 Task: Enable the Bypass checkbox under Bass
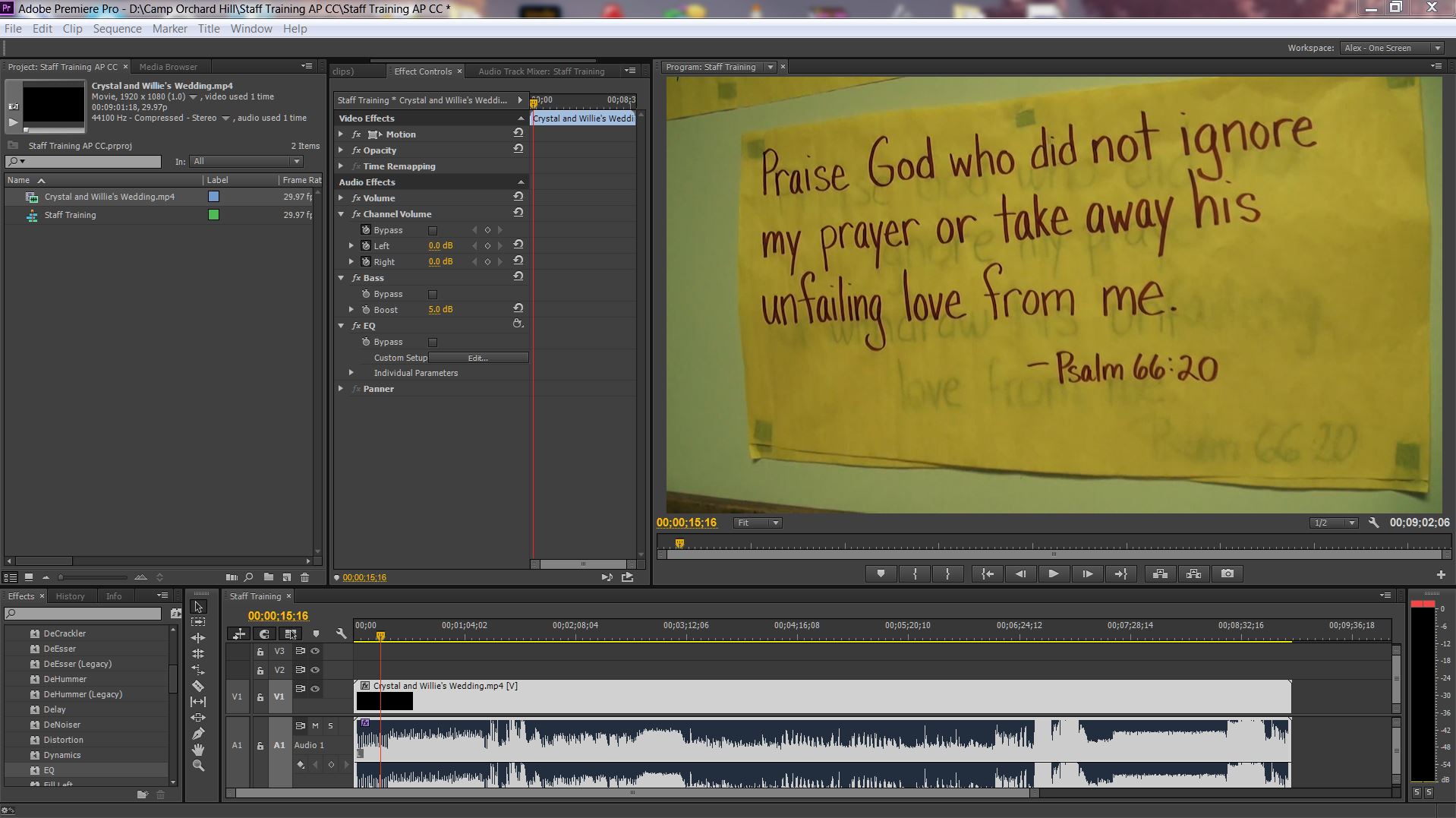click(x=433, y=294)
